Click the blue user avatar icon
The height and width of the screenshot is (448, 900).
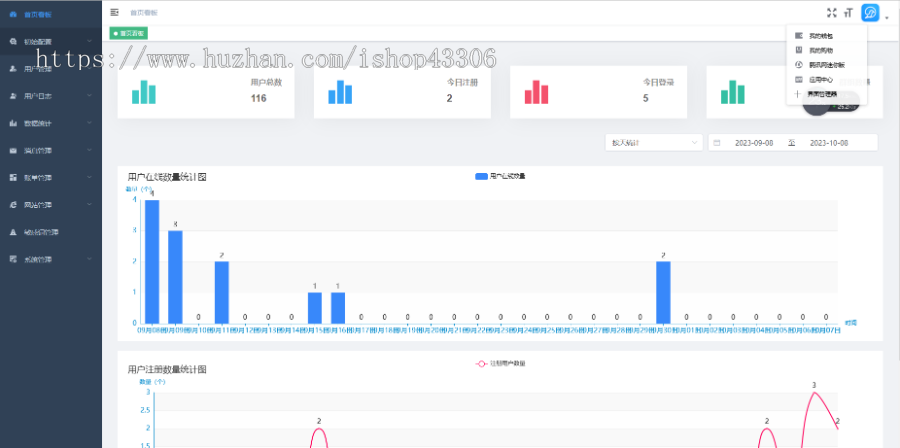(x=870, y=13)
